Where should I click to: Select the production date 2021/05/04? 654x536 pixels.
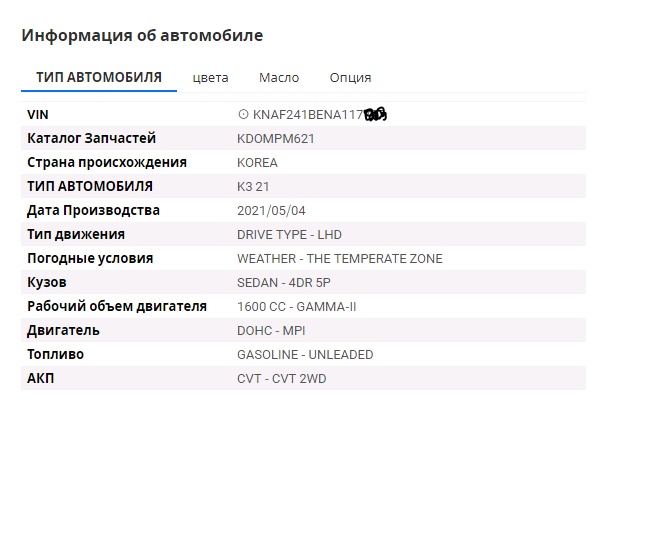click(271, 211)
